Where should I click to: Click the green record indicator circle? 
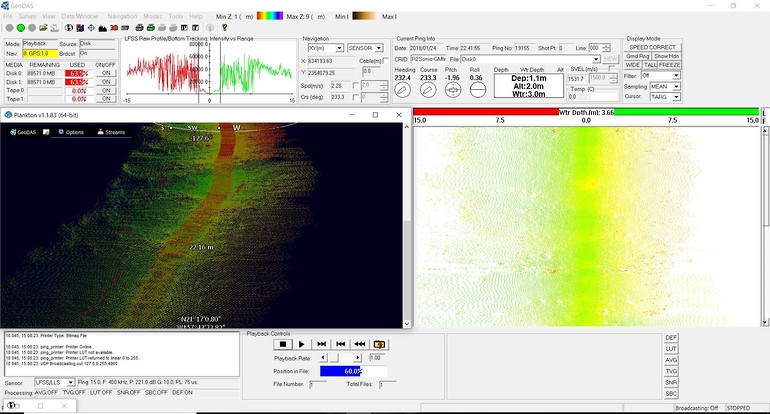21,28
